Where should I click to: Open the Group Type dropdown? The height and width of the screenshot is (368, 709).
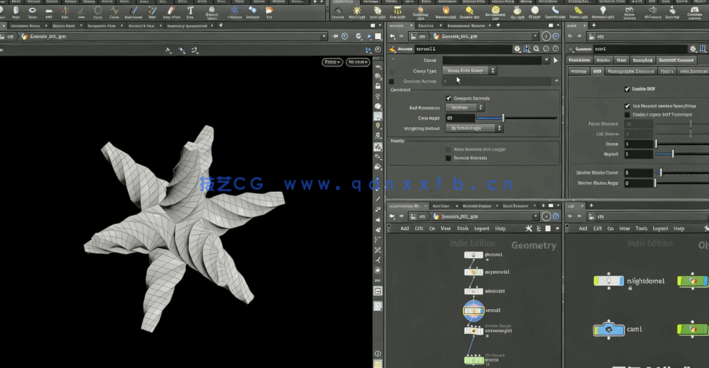click(x=469, y=71)
